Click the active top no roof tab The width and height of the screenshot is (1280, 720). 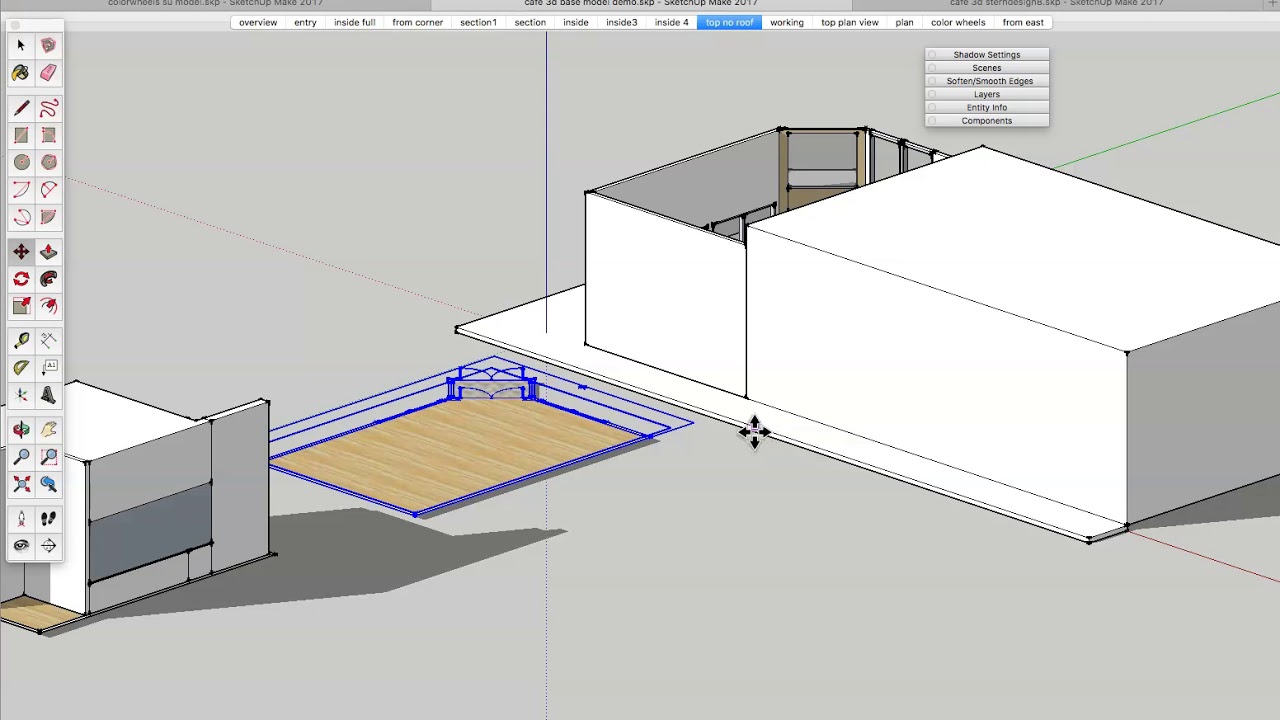click(x=729, y=22)
